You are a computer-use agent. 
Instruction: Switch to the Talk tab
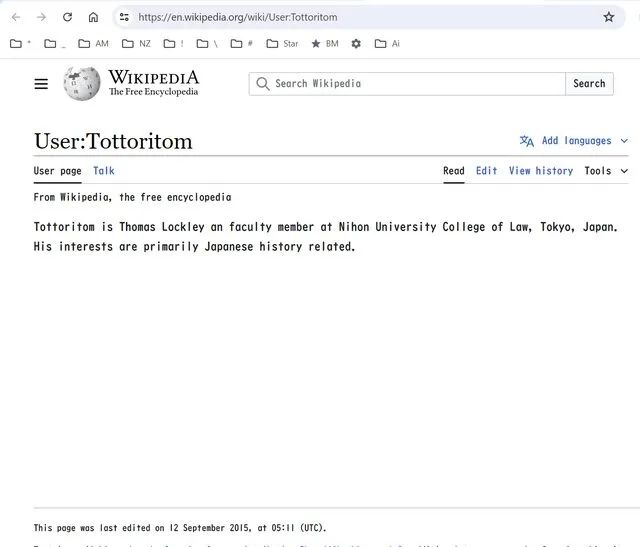104,171
